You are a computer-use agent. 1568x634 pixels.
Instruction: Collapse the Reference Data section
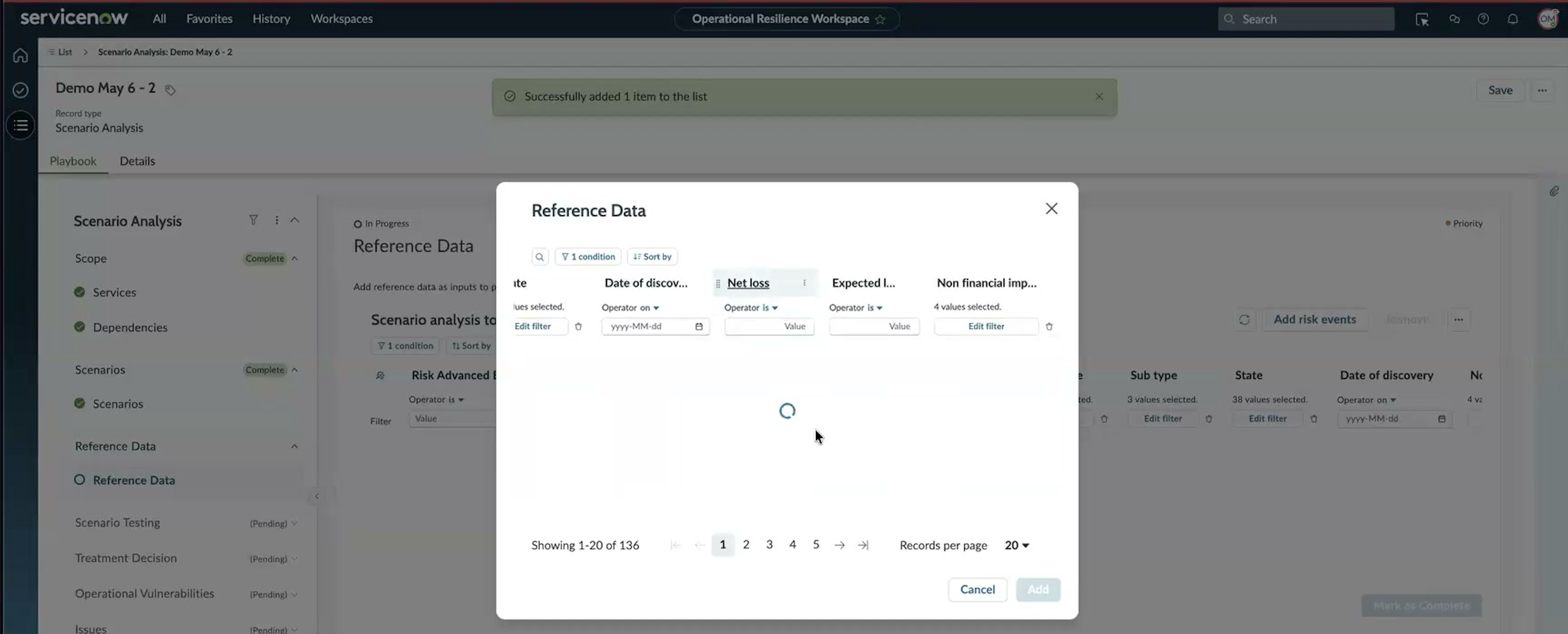coord(294,446)
